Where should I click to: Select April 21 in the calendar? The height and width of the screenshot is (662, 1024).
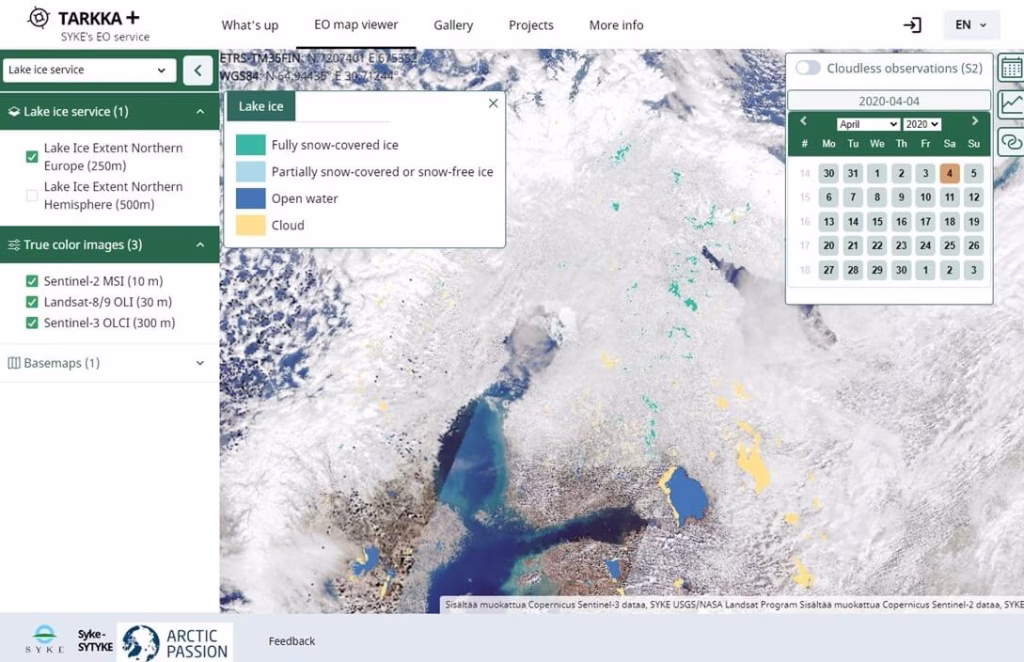click(853, 245)
